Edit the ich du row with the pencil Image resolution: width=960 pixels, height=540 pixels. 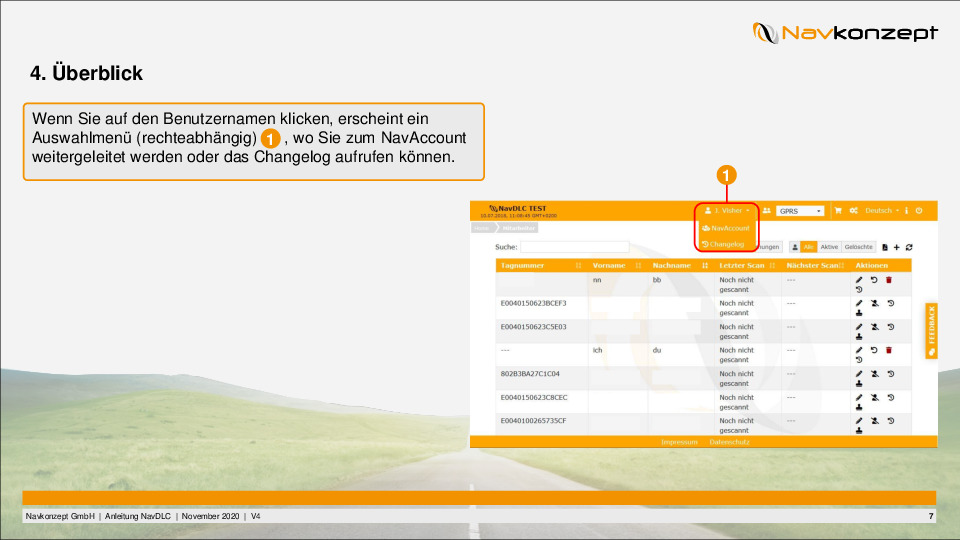859,351
